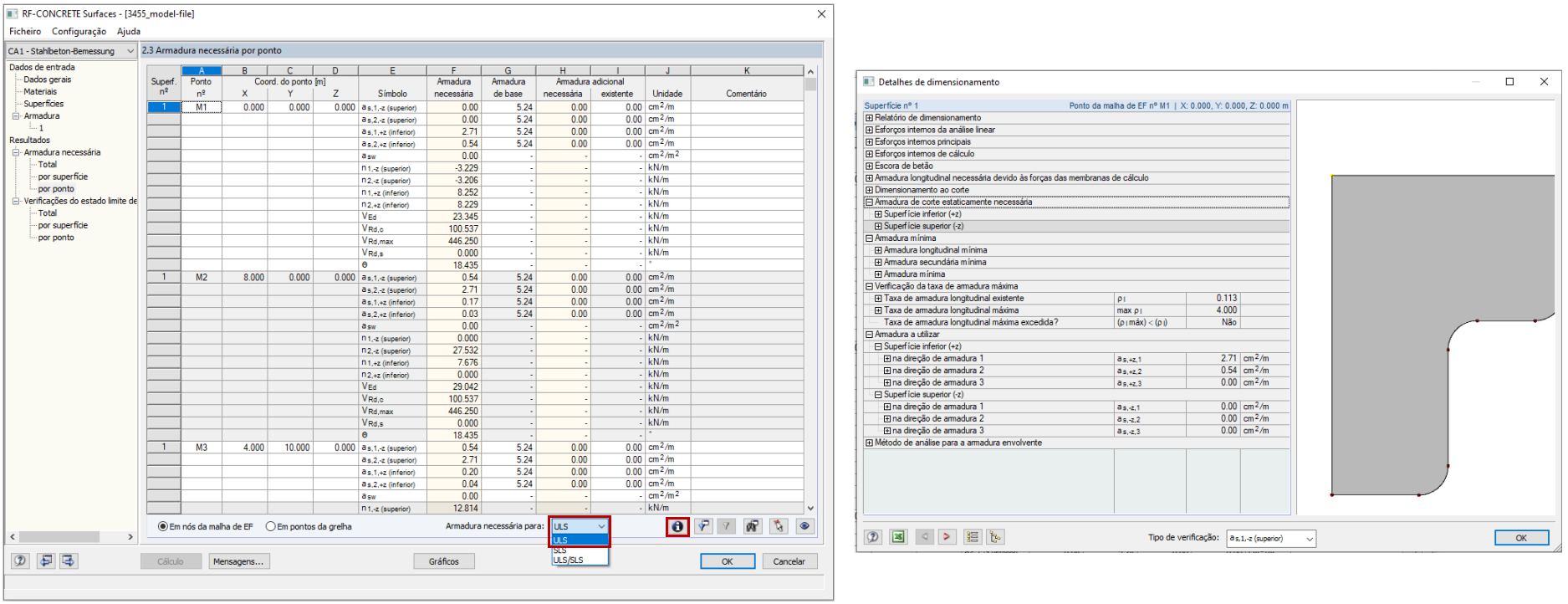
Task: Click the Mensagens... button
Action: 238,561
